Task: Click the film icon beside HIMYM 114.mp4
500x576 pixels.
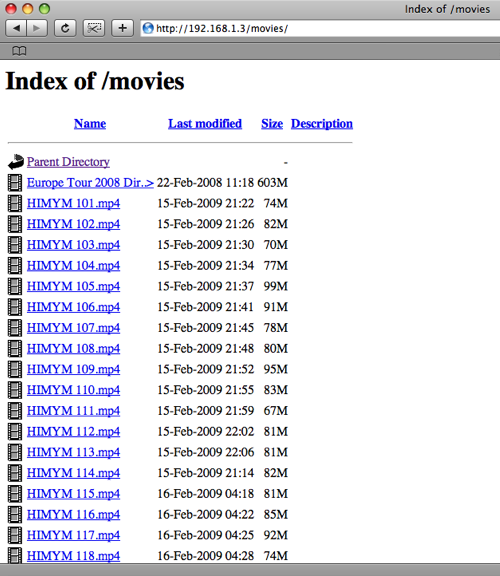Action: (15, 473)
